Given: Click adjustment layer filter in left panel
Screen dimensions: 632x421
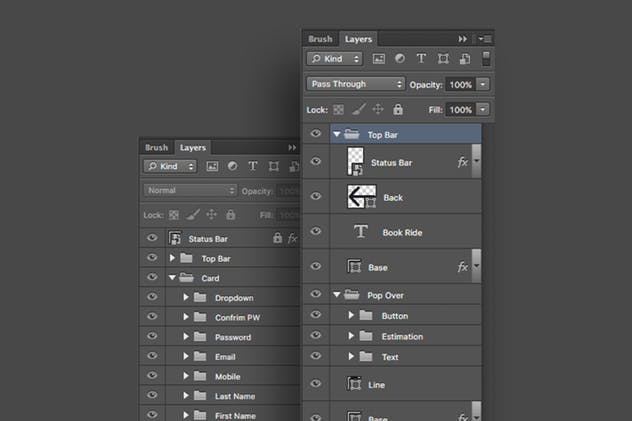Looking at the screenshot, I should pos(232,166).
